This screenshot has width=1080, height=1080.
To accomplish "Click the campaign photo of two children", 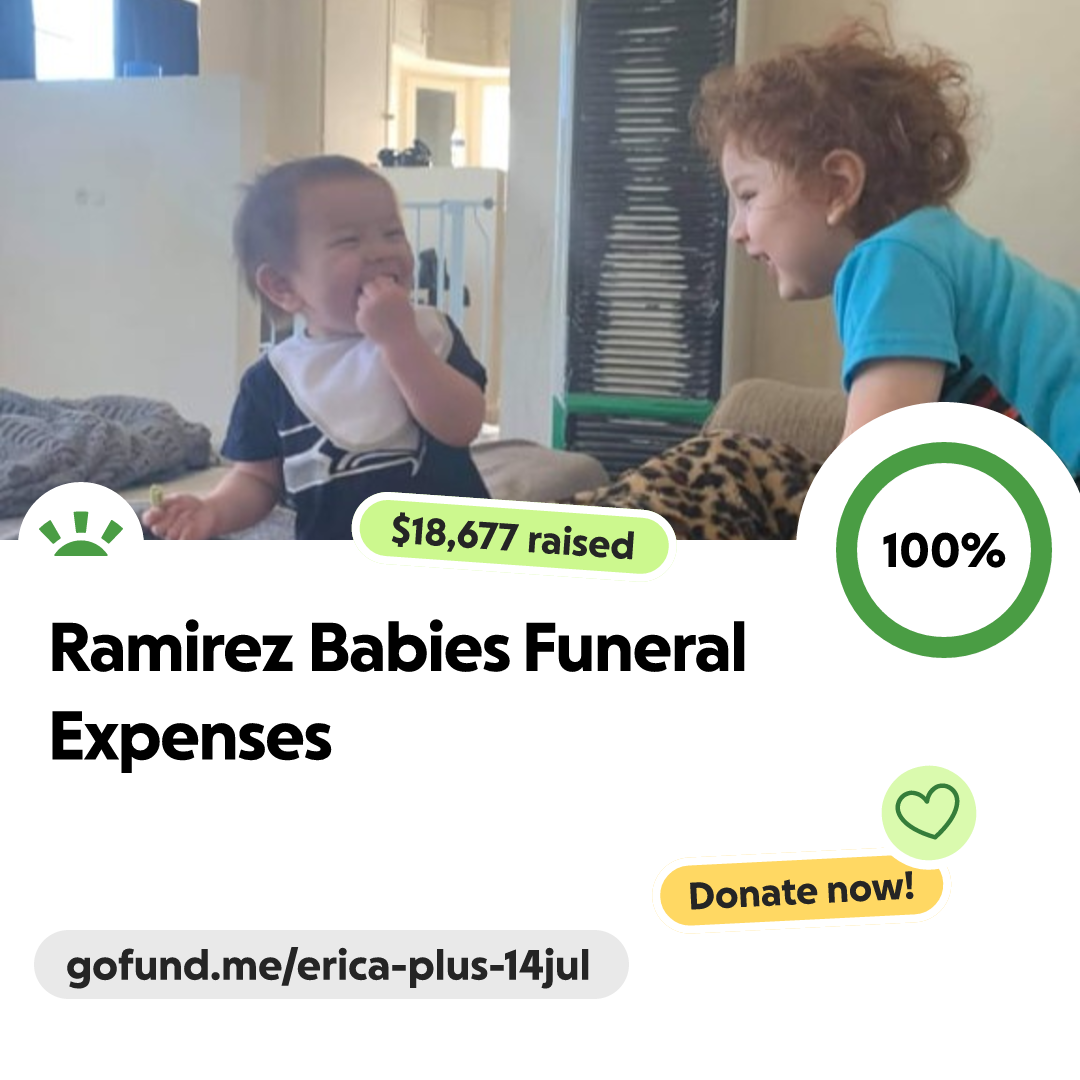I will (x=540, y=269).
